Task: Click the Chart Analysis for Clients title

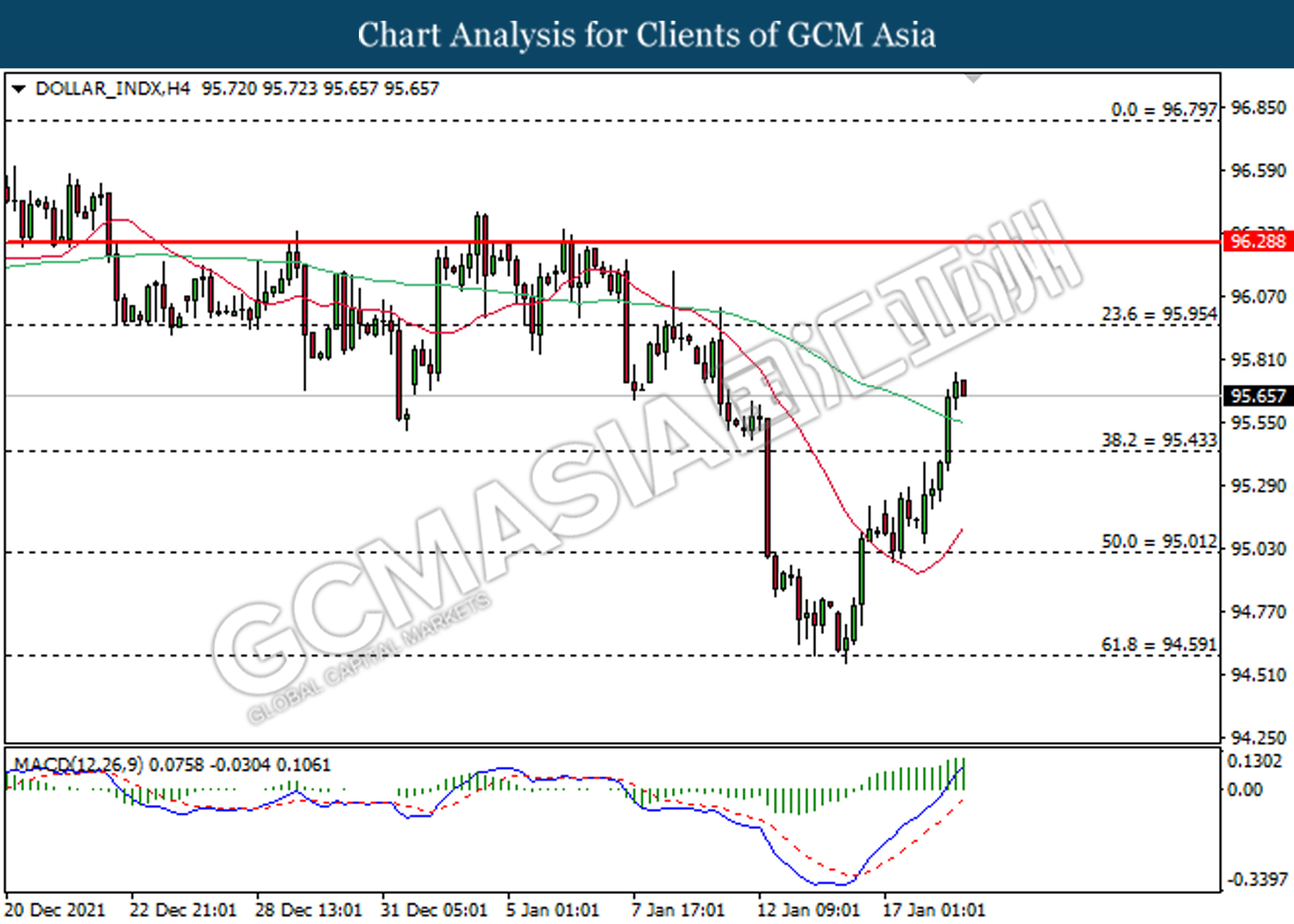Action: point(647,35)
